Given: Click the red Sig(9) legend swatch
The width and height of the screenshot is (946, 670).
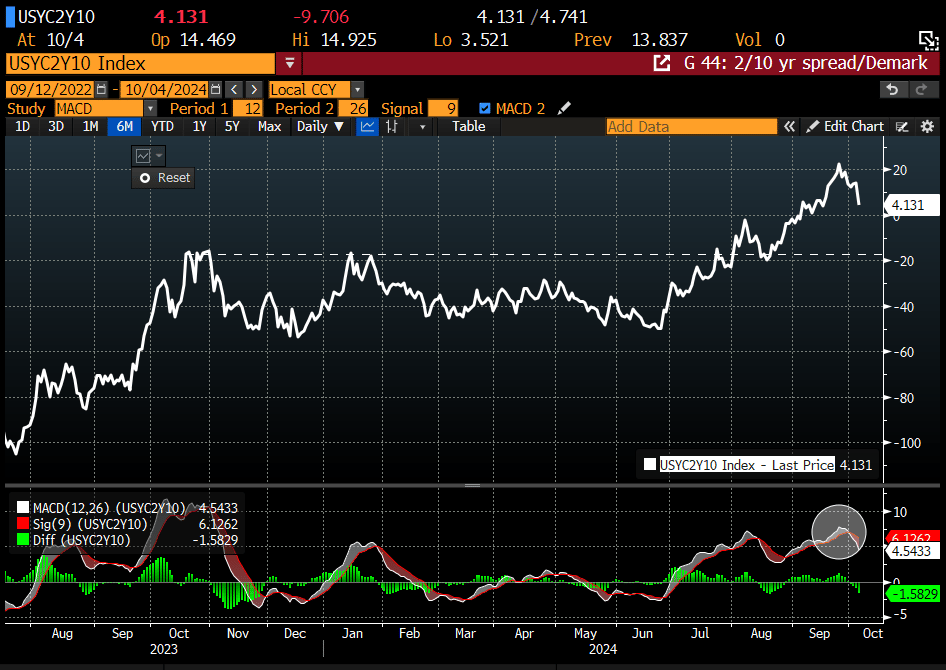Looking at the screenshot, I should (x=23, y=524).
